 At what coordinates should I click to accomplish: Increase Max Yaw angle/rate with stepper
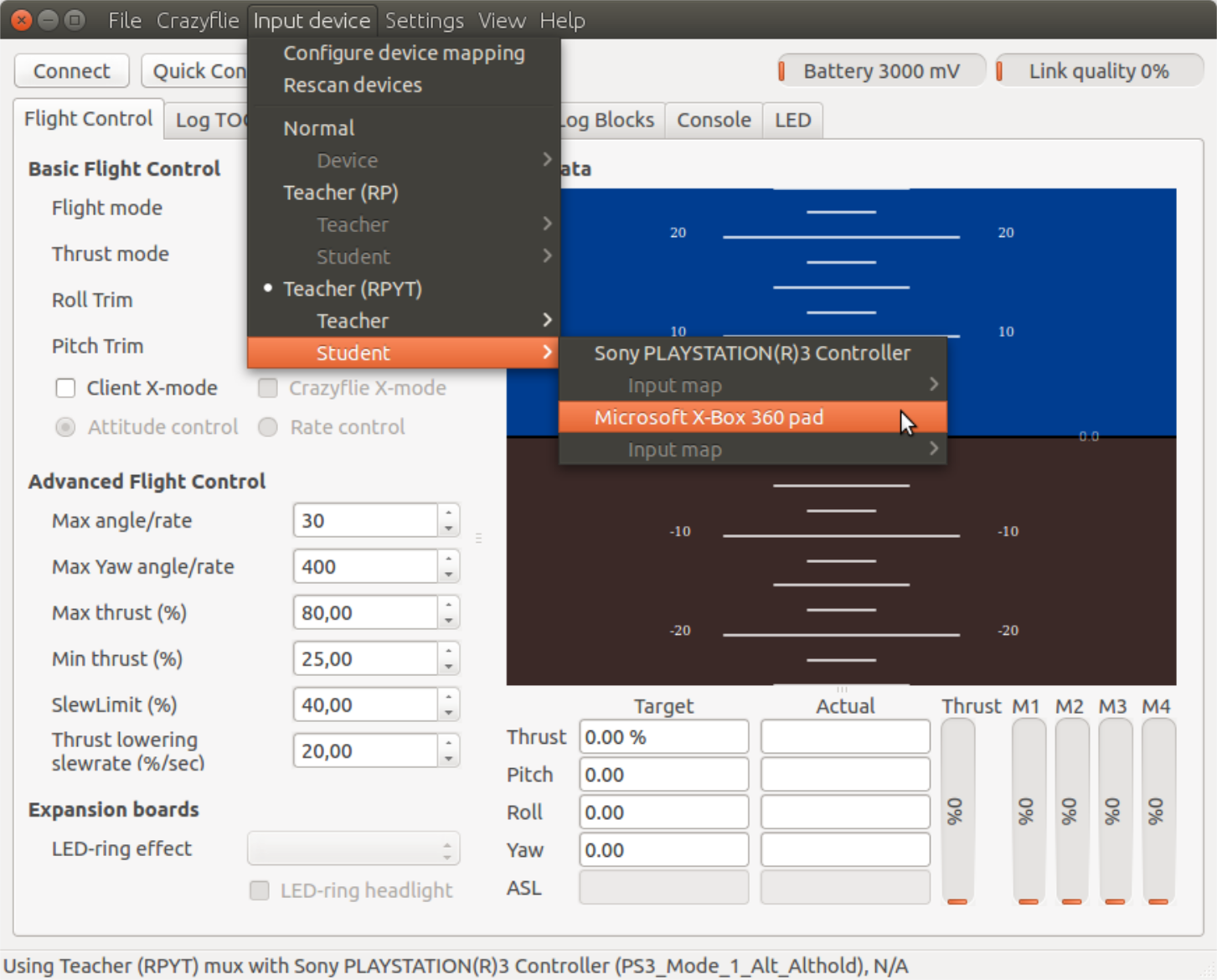[x=449, y=558]
